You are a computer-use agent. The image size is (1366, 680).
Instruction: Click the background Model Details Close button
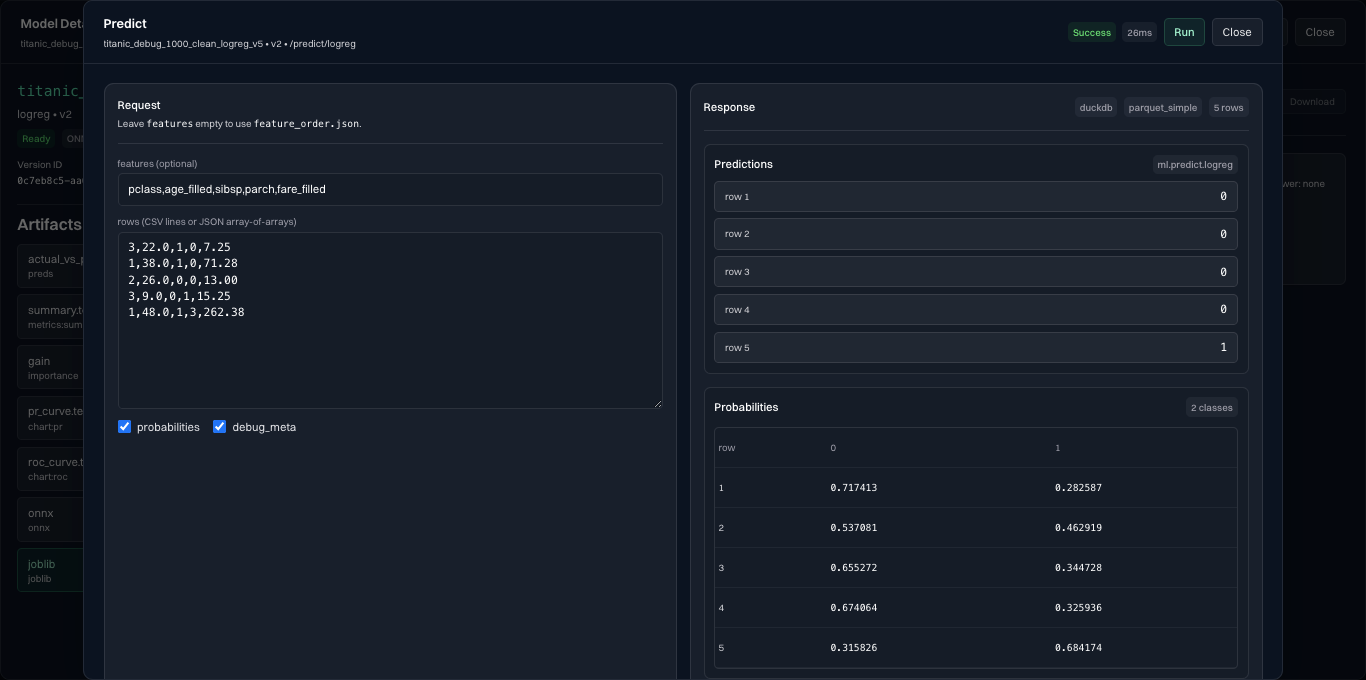tap(1319, 32)
